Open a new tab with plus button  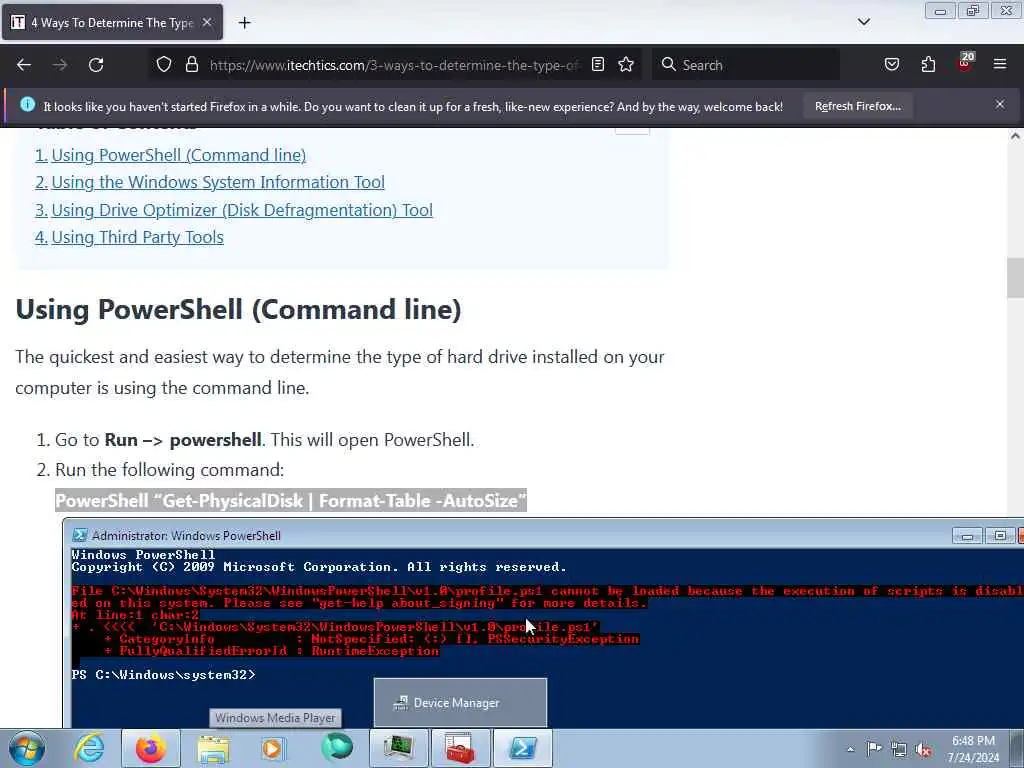tap(244, 23)
